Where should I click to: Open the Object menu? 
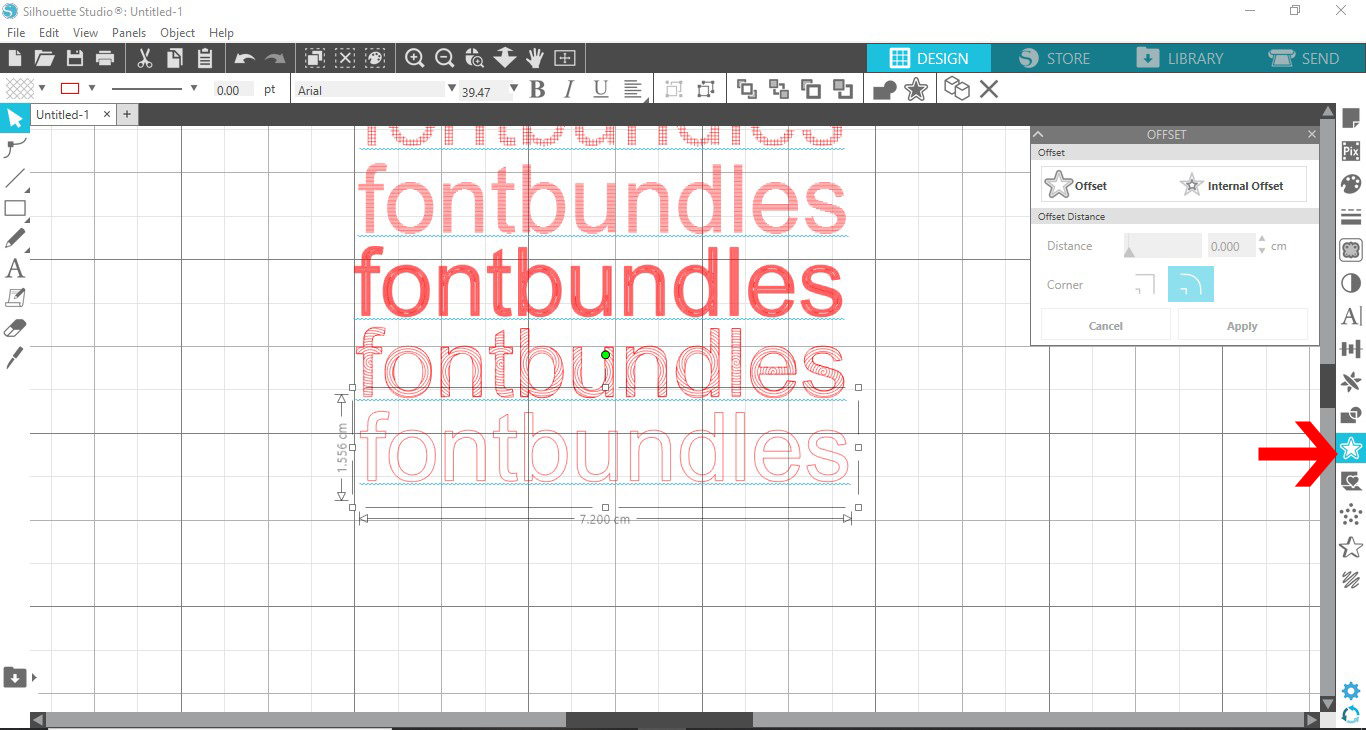click(x=178, y=33)
